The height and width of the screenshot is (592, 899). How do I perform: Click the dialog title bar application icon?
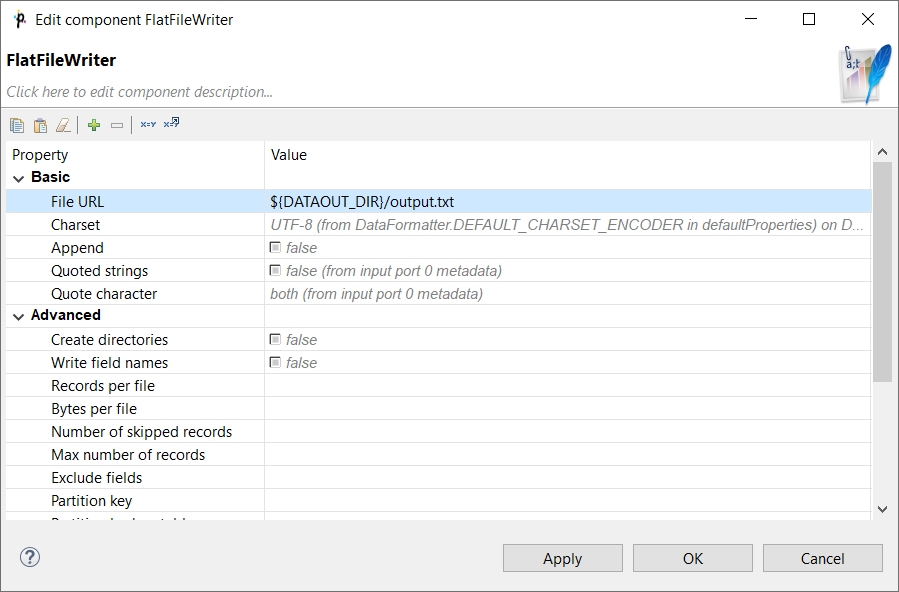click(19, 19)
